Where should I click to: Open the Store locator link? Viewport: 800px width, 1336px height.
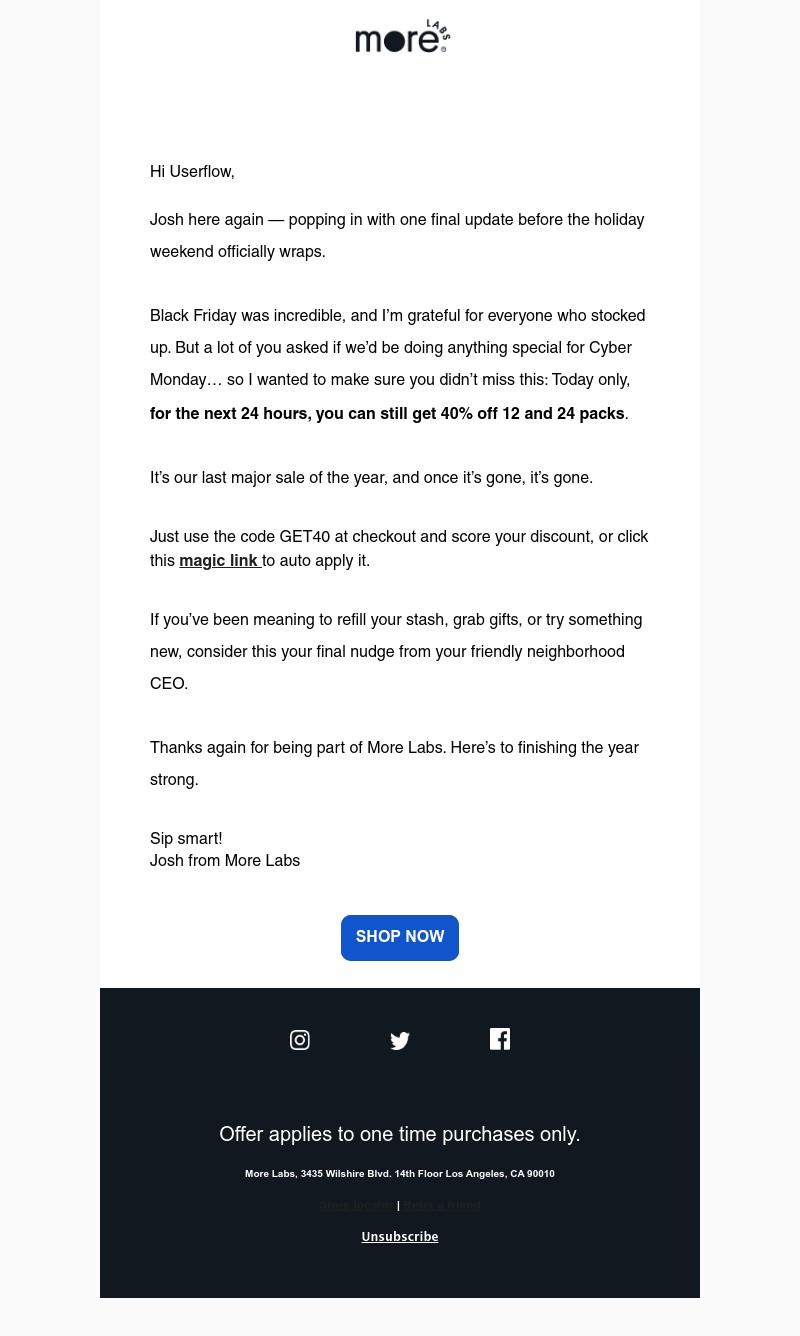(357, 1205)
